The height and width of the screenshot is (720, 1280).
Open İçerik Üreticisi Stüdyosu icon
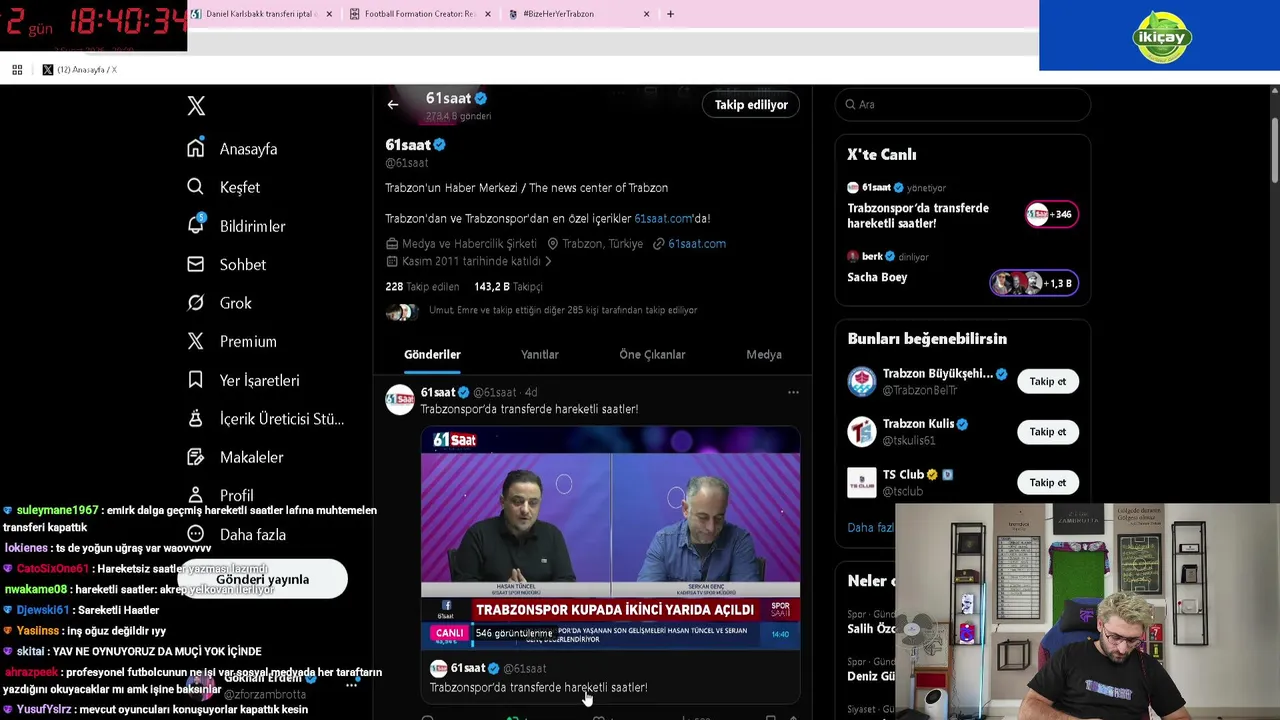point(196,418)
